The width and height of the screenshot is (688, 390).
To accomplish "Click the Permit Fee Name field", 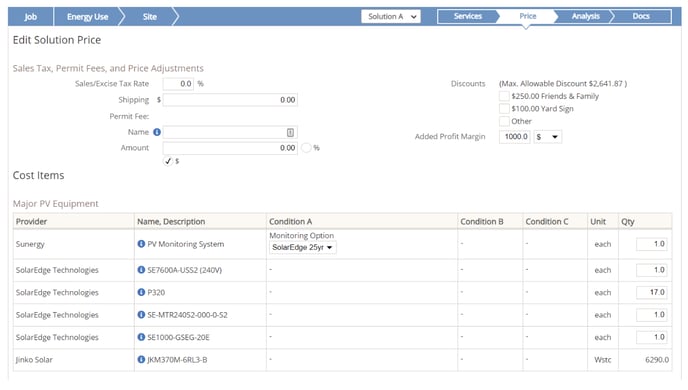I will pos(230,132).
